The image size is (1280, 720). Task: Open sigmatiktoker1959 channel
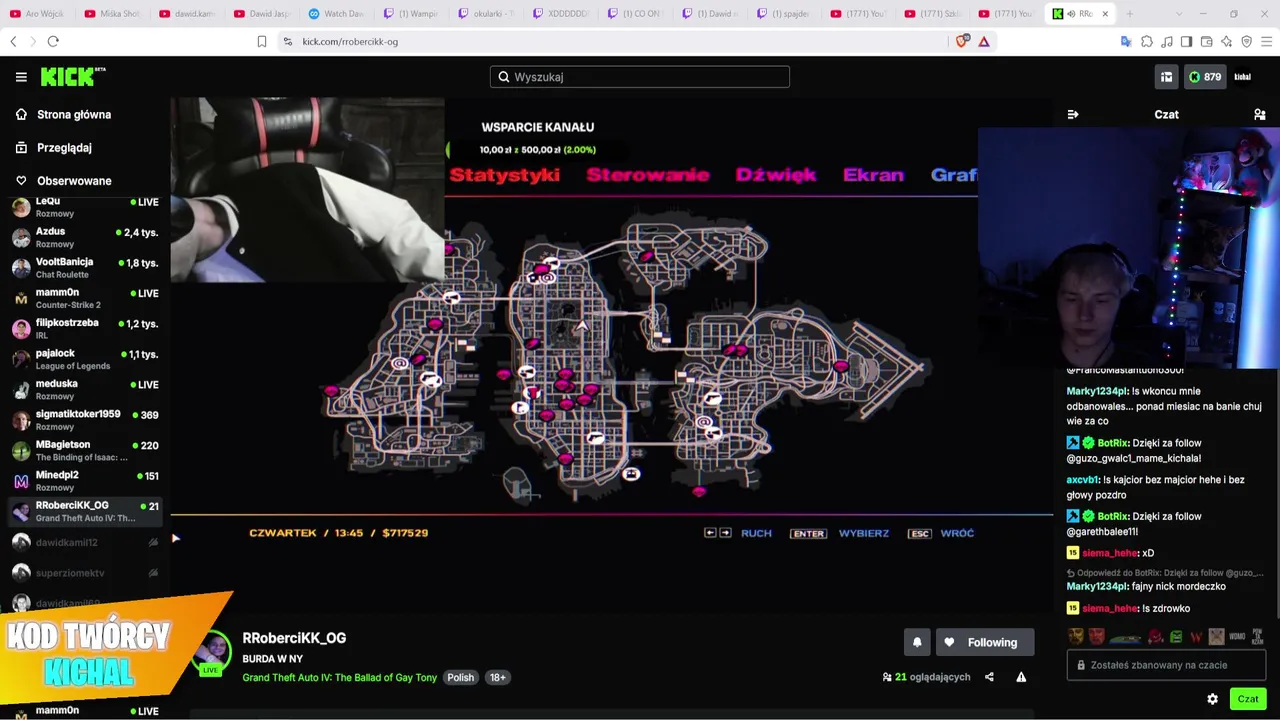[x=84, y=420]
